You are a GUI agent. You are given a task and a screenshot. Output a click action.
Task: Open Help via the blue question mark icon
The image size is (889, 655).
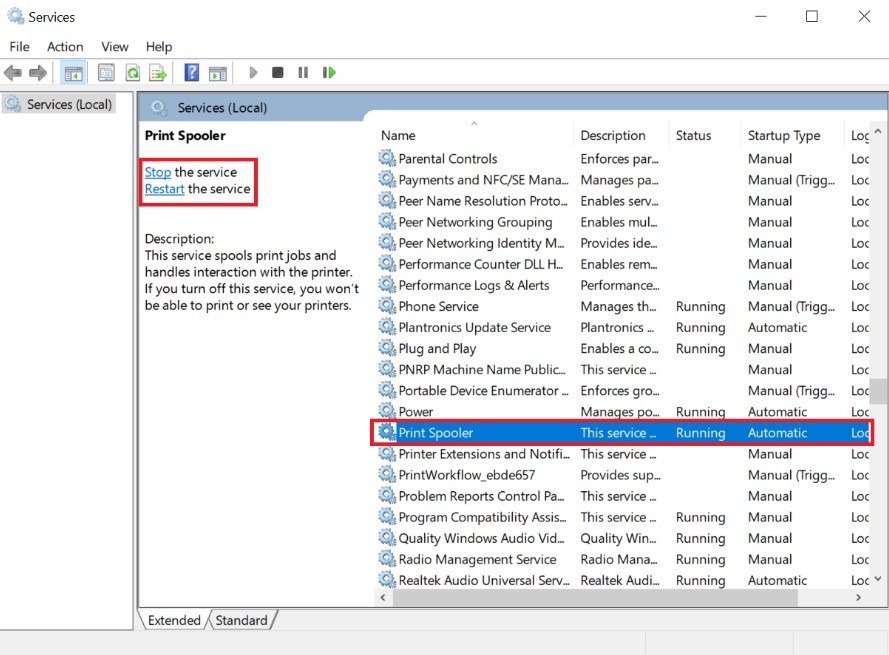point(191,73)
